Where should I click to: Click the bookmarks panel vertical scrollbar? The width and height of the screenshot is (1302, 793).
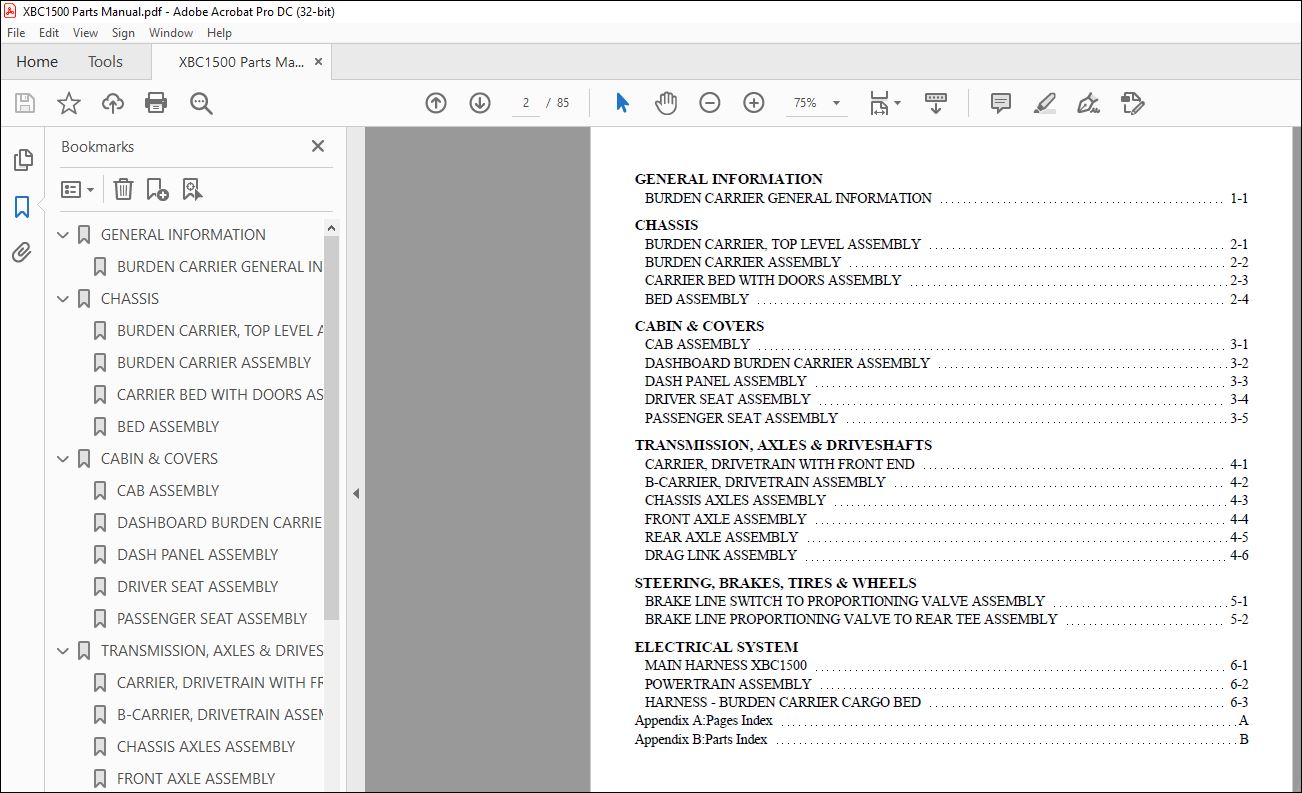click(331, 428)
